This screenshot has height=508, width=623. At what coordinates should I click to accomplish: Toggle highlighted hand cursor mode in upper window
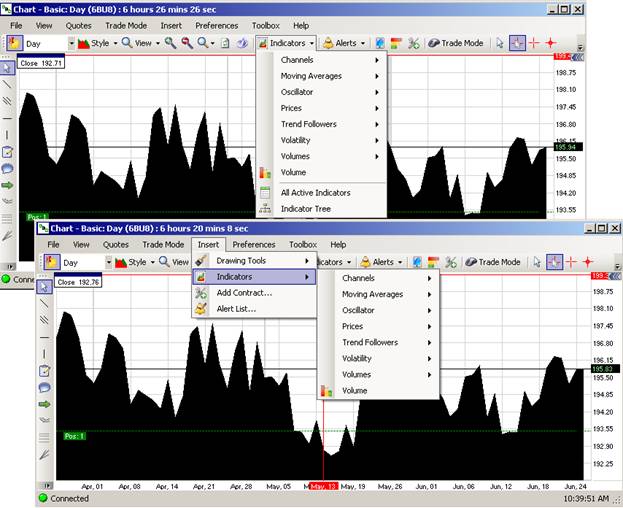(517, 43)
